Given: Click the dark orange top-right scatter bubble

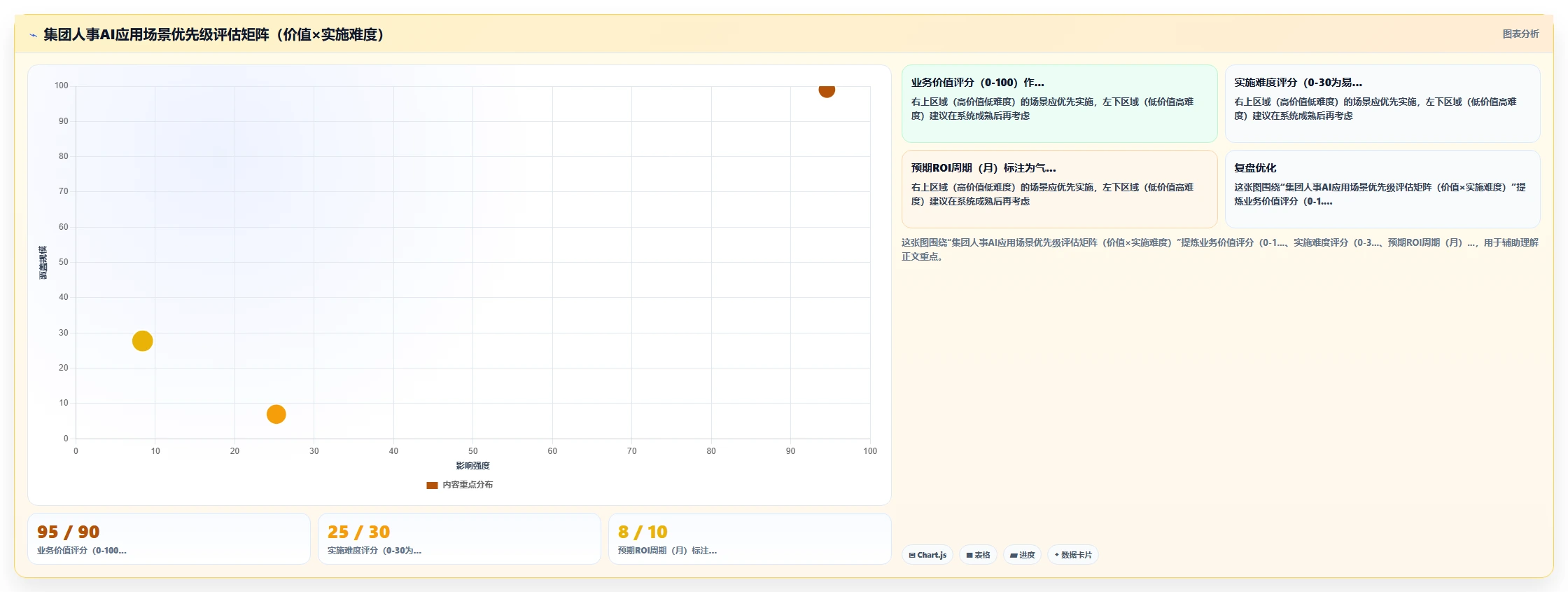Looking at the screenshot, I should point(827,89).
